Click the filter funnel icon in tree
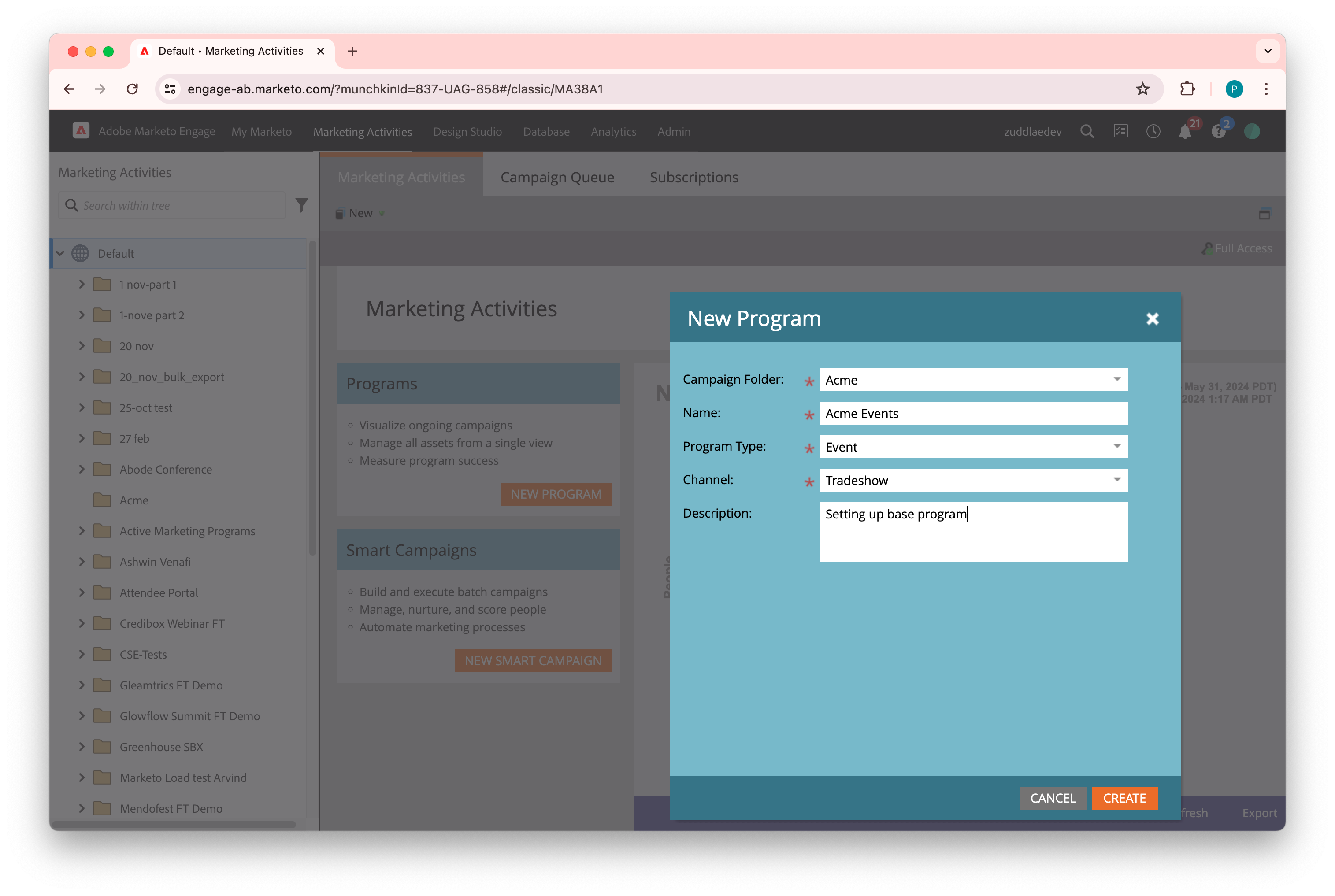This screenshot has height=896, width=1335. (302, 205)
